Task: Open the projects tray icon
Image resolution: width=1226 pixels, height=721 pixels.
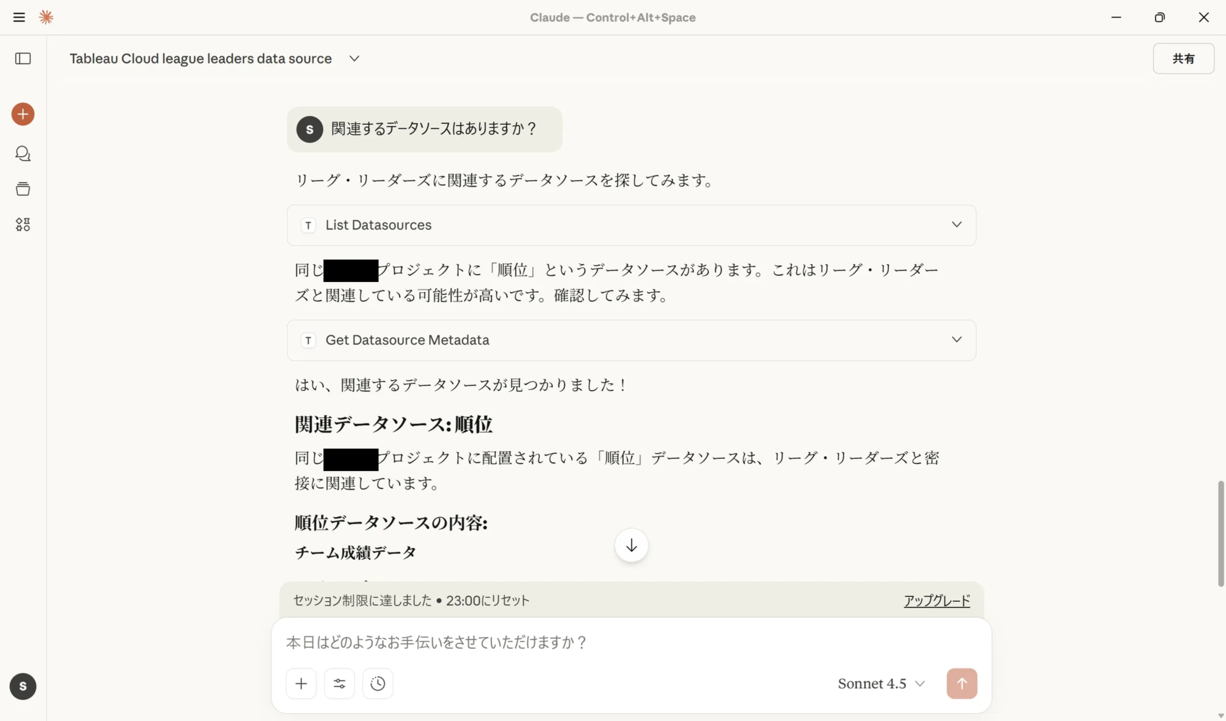Action: click(x=22, y=188)
